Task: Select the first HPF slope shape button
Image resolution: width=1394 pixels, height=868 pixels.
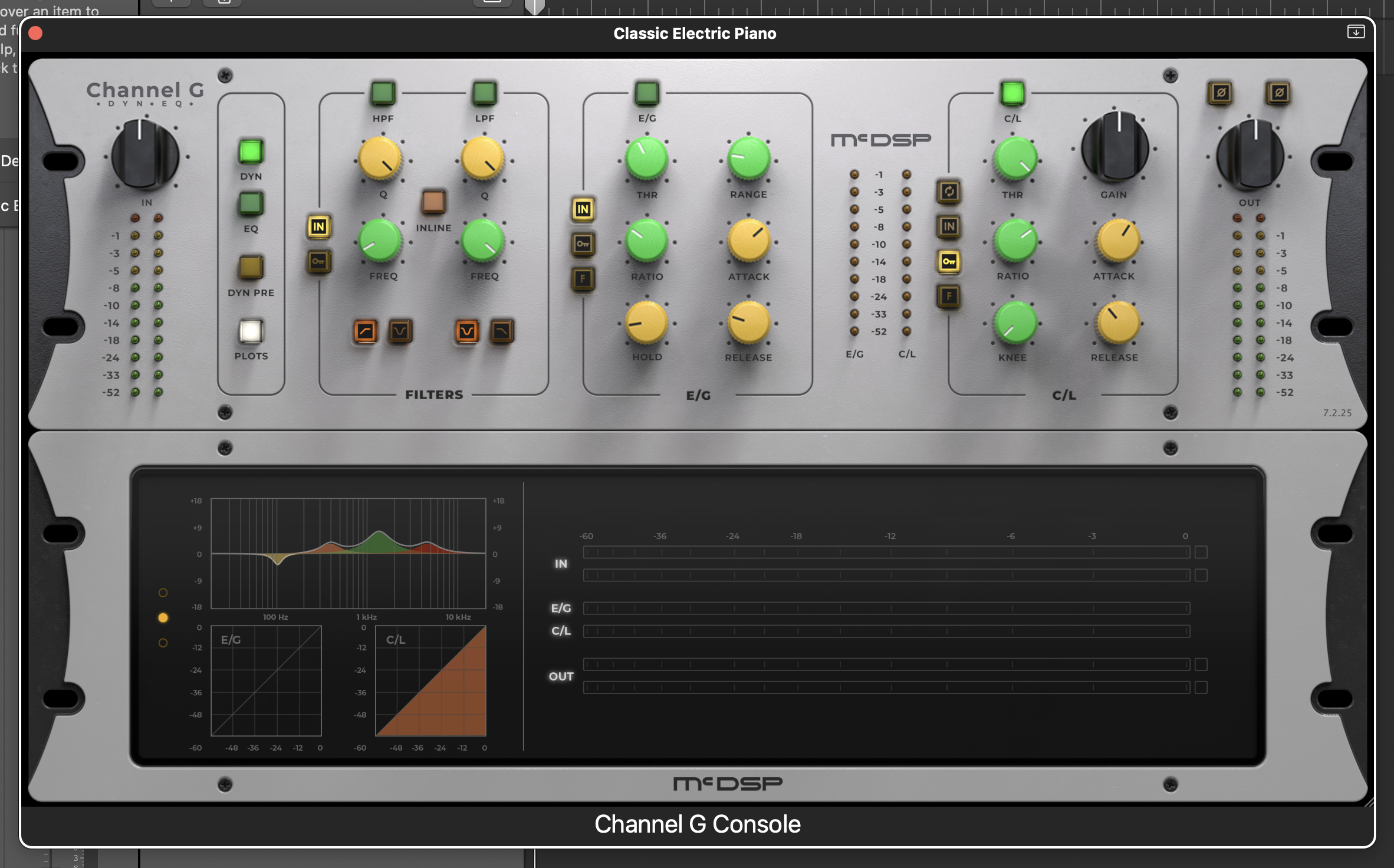Action: coord(365,331)
